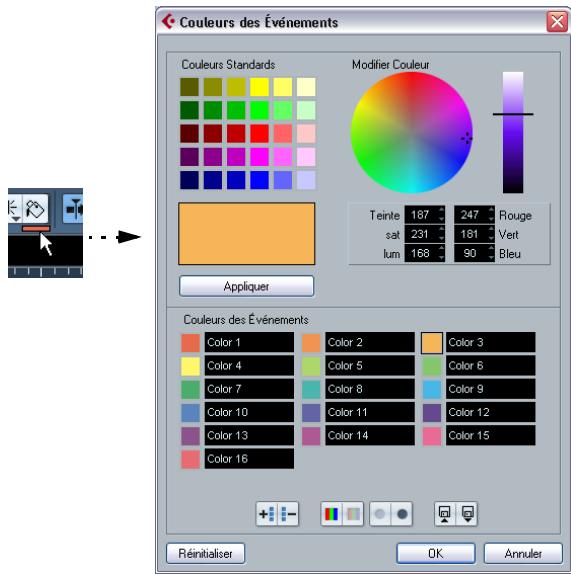Reduce intensity of all colors (faded stripes)
Image resolution: width=571 pixels, height=574 pixels.
click(353, 514)
